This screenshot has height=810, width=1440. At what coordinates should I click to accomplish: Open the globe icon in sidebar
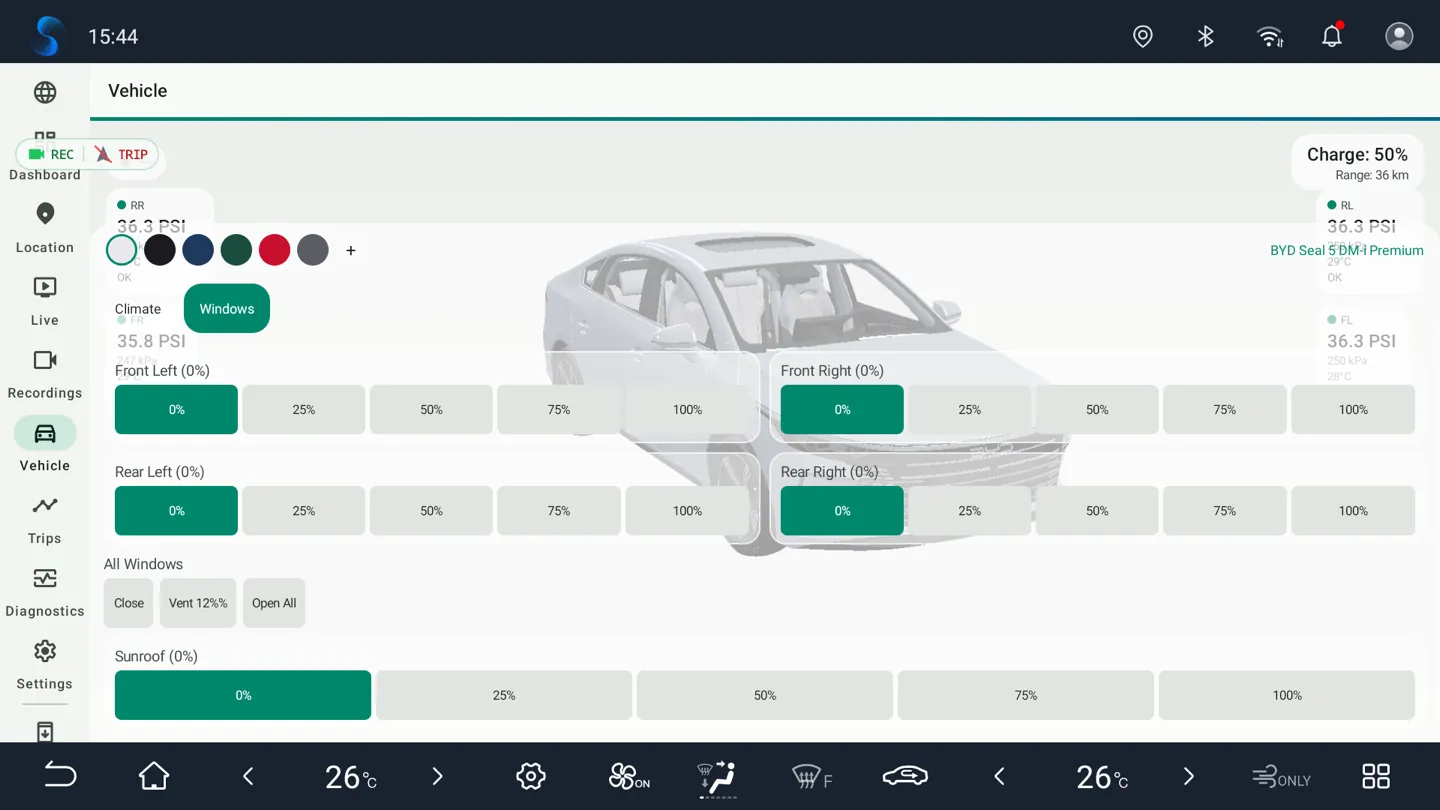pyautogui.click(x=45, y=92)
